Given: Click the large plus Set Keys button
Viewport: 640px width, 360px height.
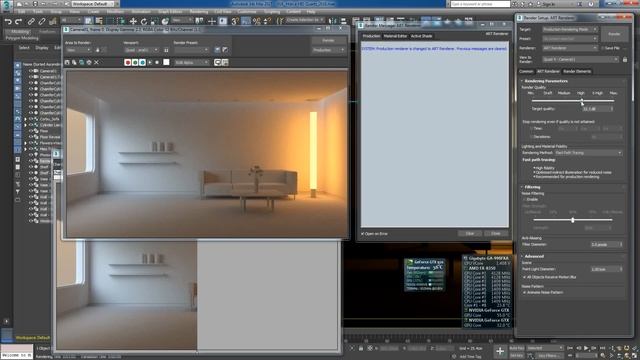Looking at the screenshot, I should (500, 351).
